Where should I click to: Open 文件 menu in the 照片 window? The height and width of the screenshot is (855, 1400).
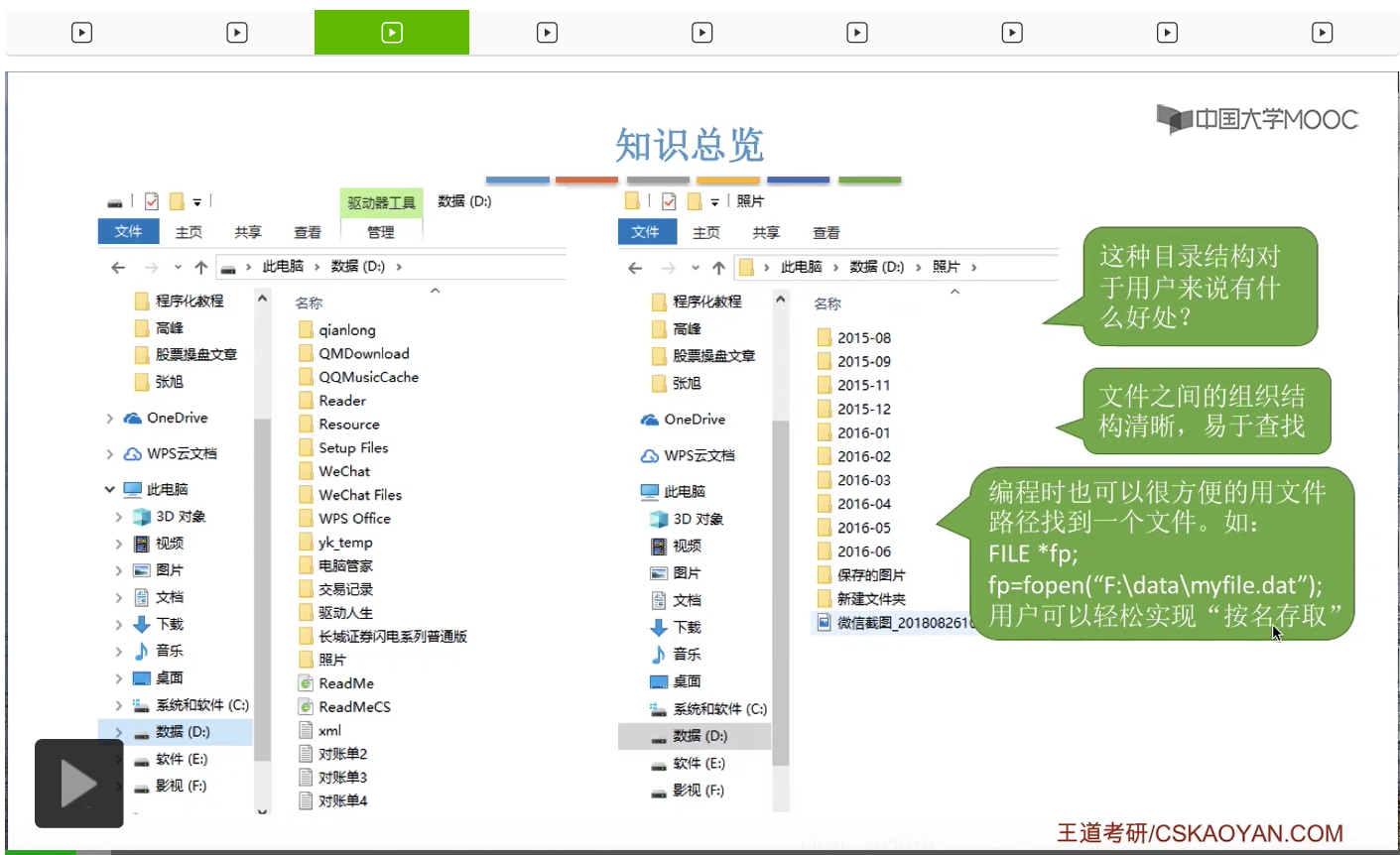coord(645,232)
